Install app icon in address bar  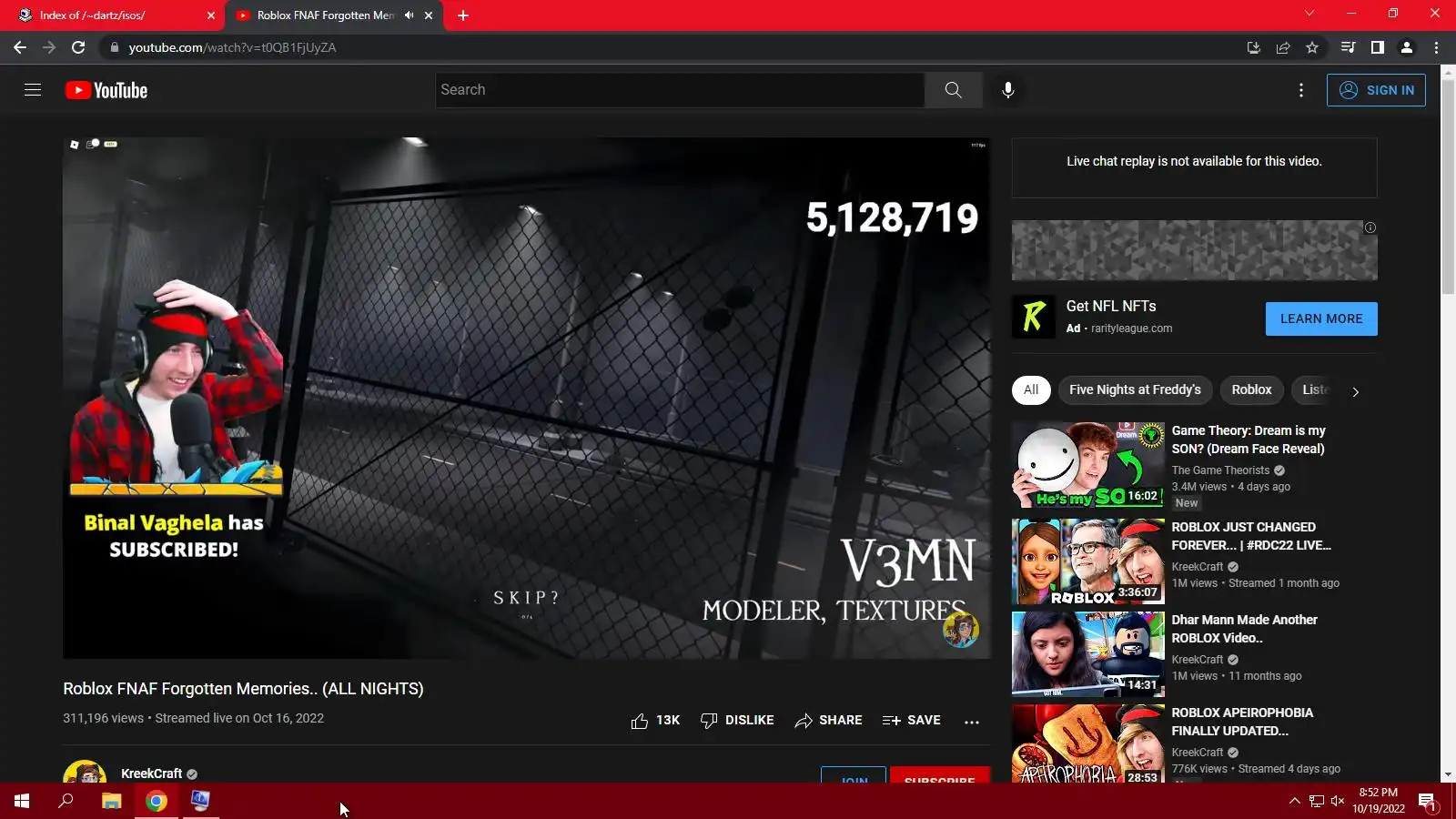click(1253, 47)
